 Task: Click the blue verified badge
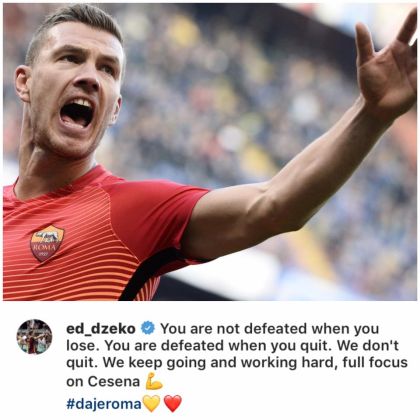point(148,328)
